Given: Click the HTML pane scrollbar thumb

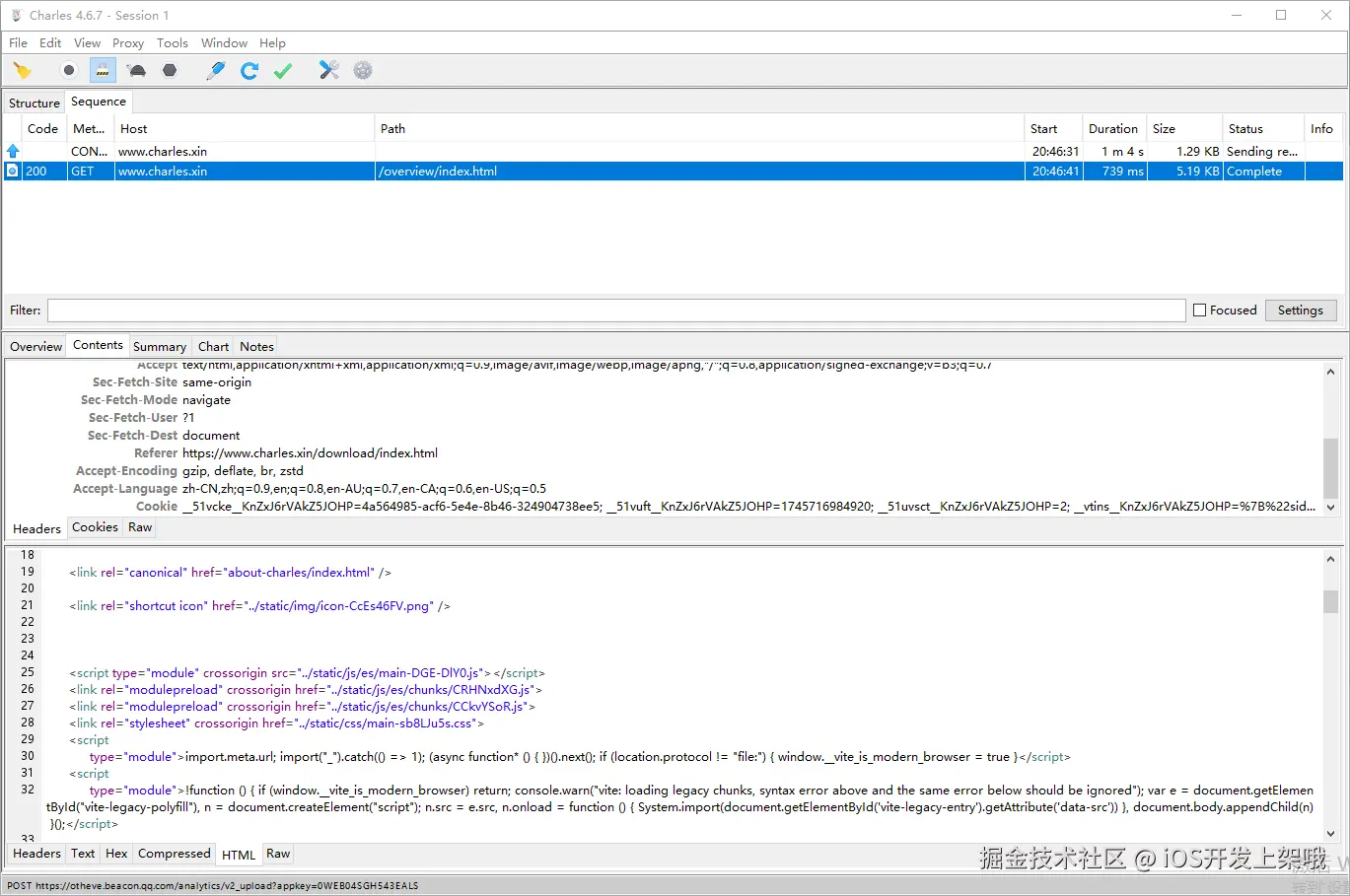Looking at the screenshot, I should point(1330,601).
